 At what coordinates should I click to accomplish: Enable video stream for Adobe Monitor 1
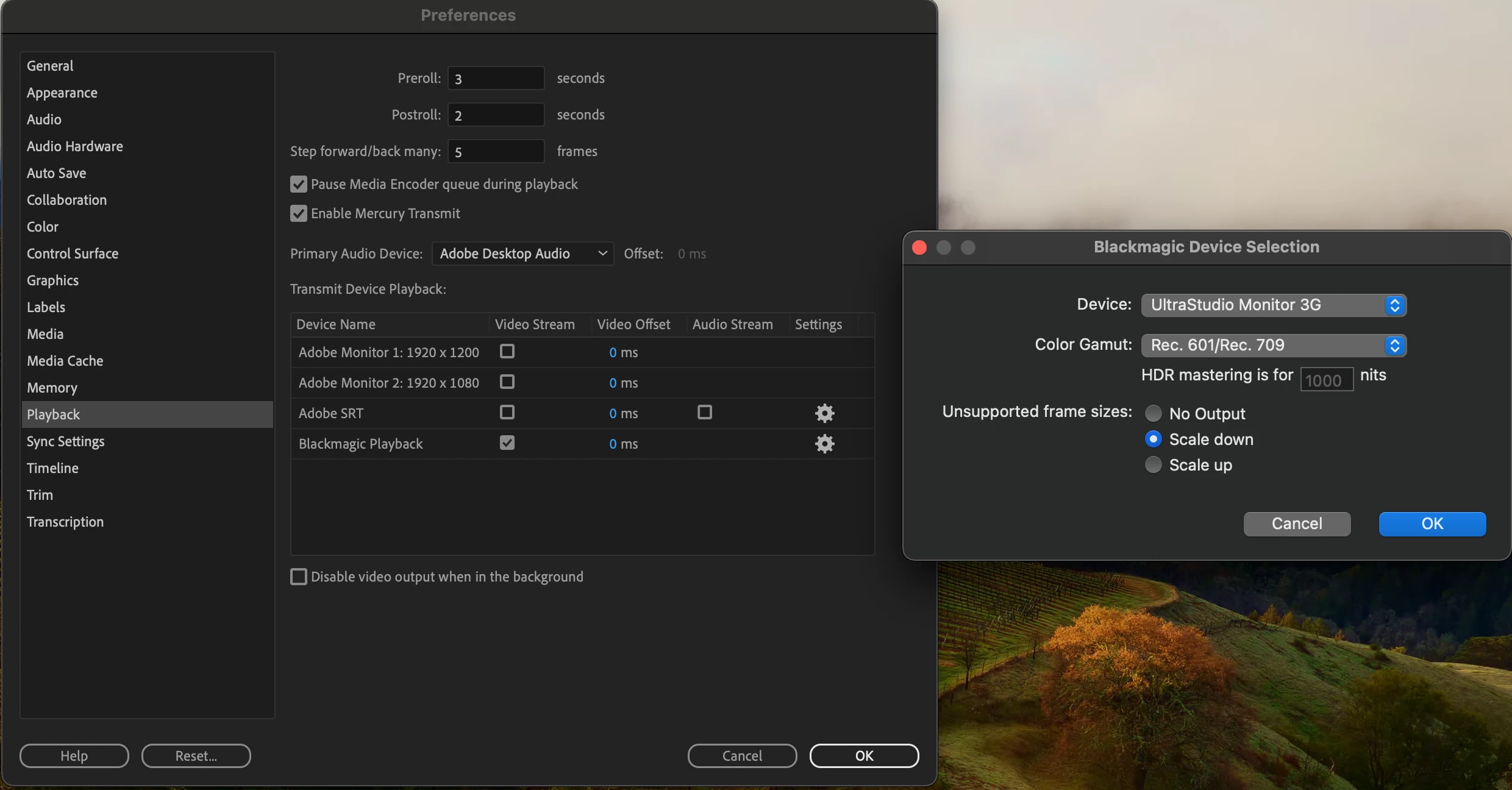click(x=507, y=352)
